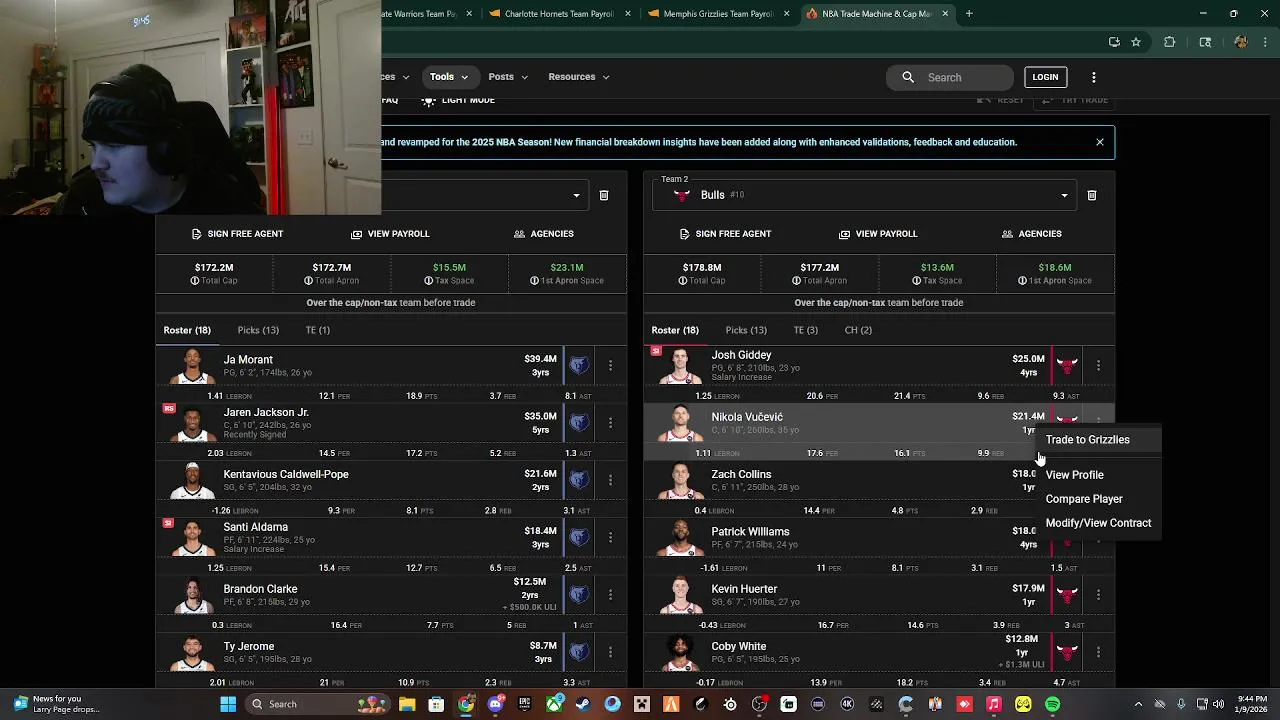The image size is (1280, 720).
Task: Toggle Light Mode for the site
Action: click(458, 100)
